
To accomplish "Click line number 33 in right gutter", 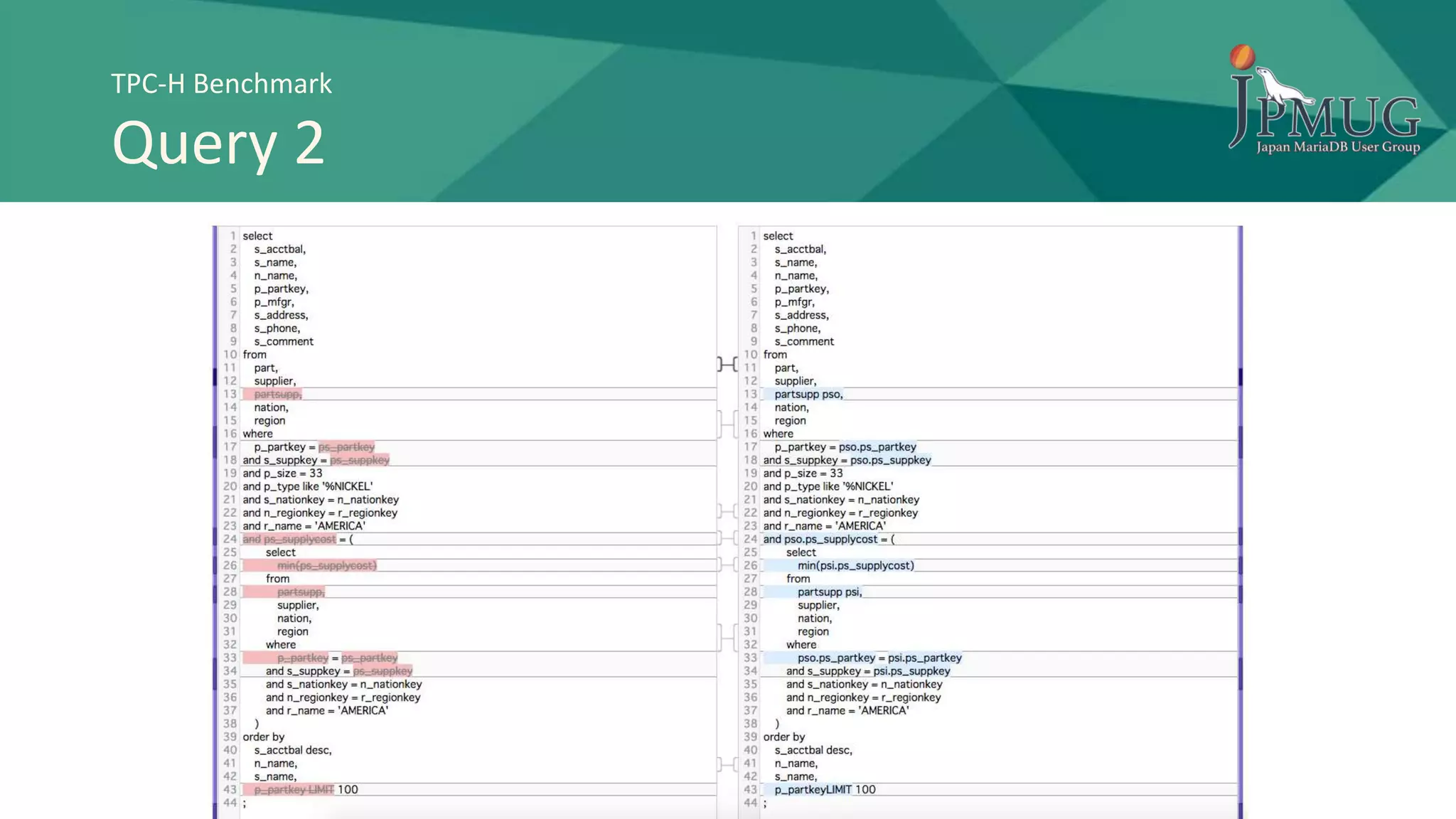I will point(750,658).
